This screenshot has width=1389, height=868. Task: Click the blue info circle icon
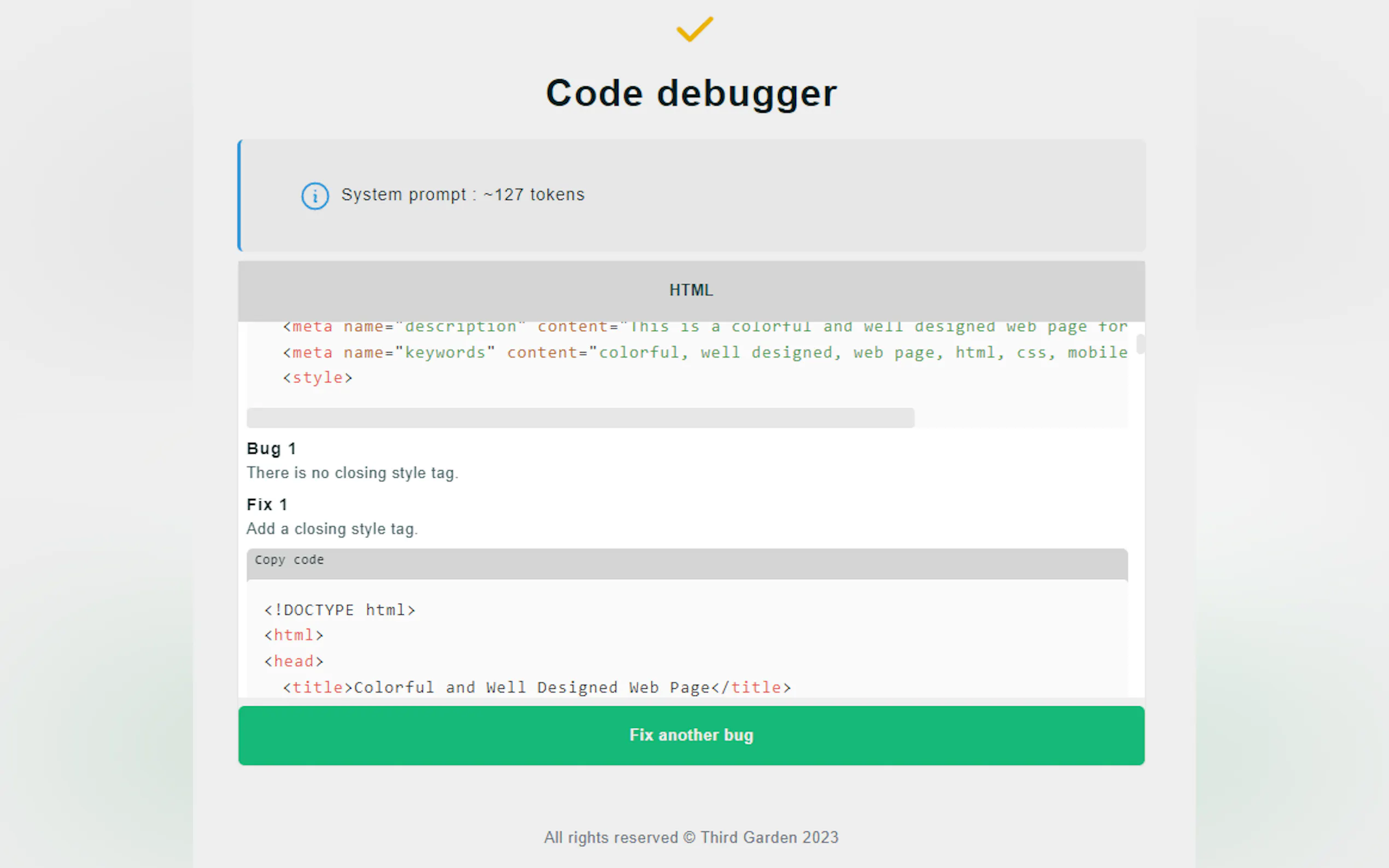(x=314, y=196)
